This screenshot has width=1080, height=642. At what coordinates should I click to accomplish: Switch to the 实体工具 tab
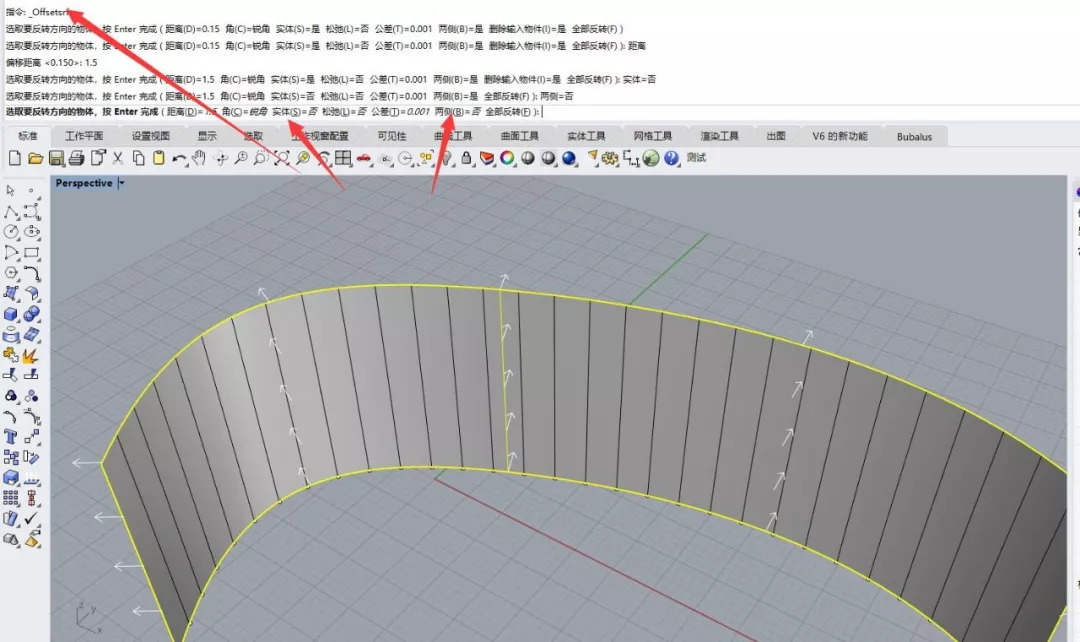point(586,136)
